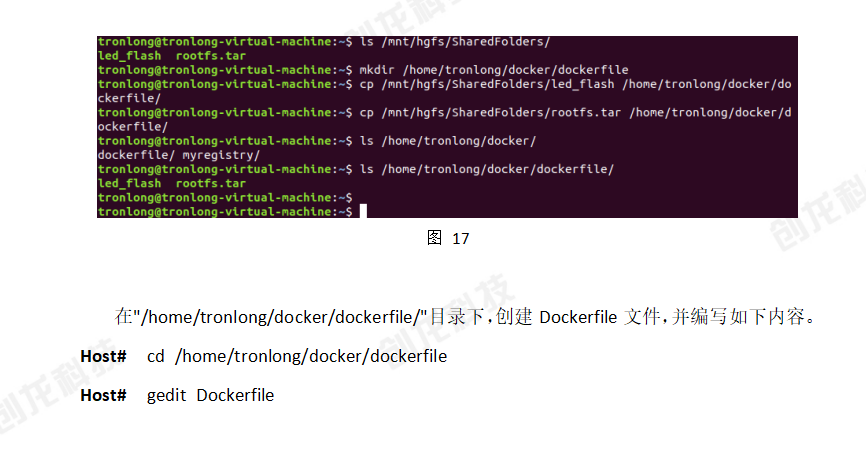The image size is (866, 464).
Task: Click the first 'Host#' label
Action: click(103, 356)
